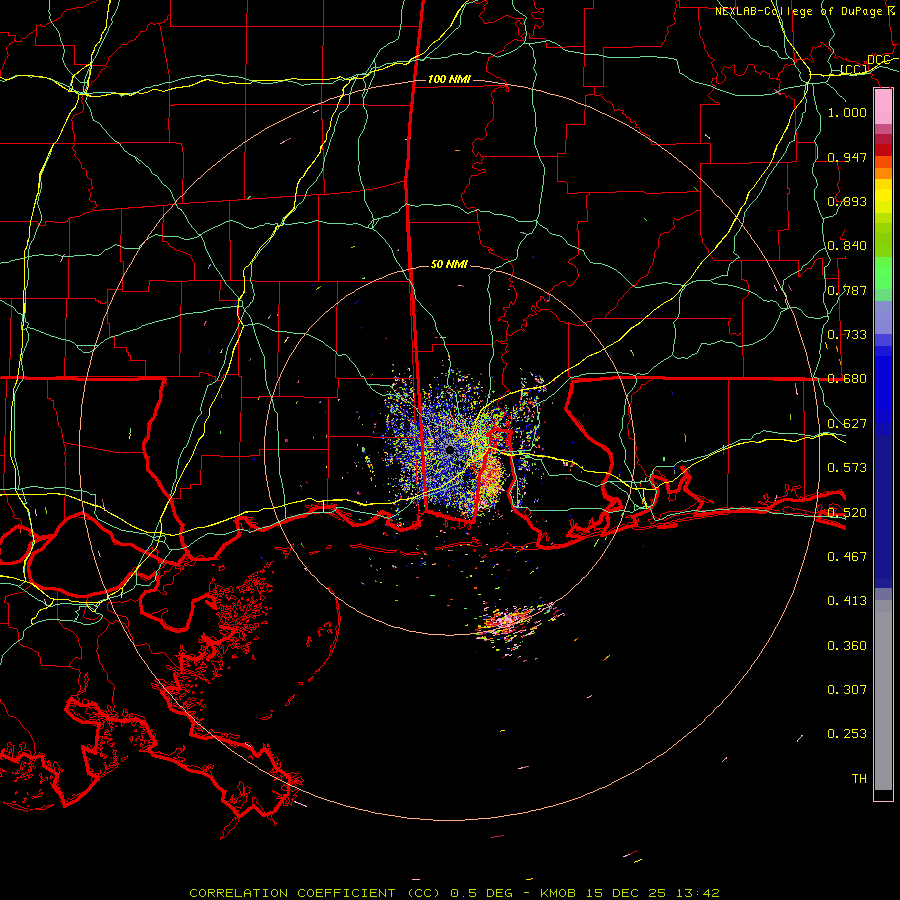Click the 0.627 scale value
The width and height of the screenshot is (900, 900).
tap(847, 423)
